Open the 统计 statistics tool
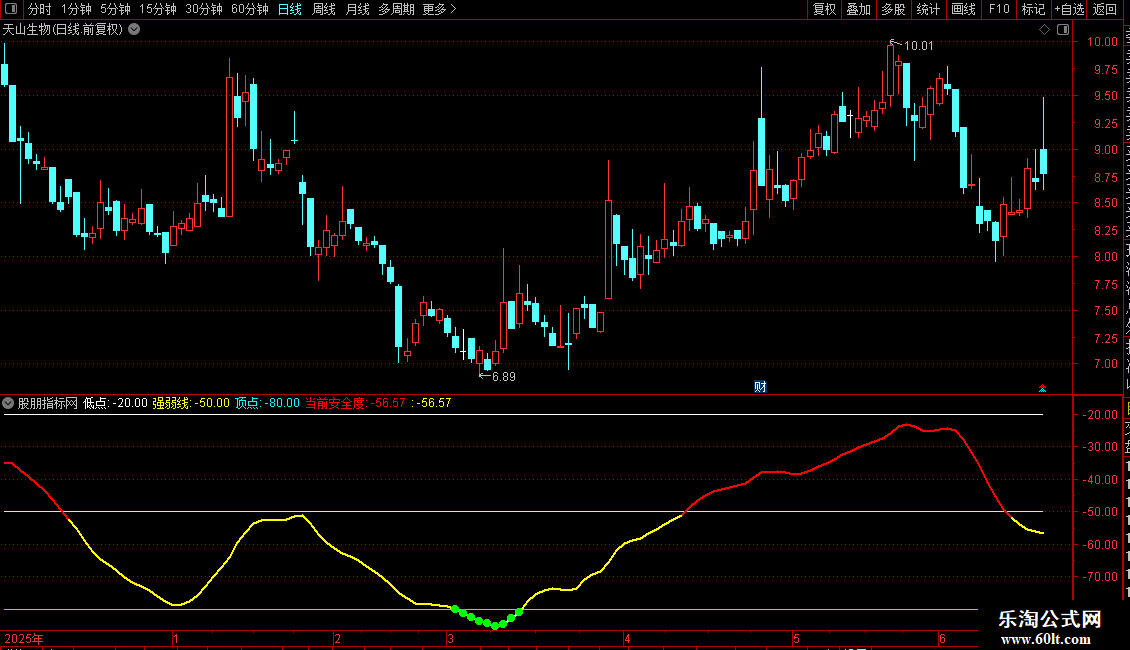Image resolution: width=1130 pixels, height=650 pixels. 928,9
